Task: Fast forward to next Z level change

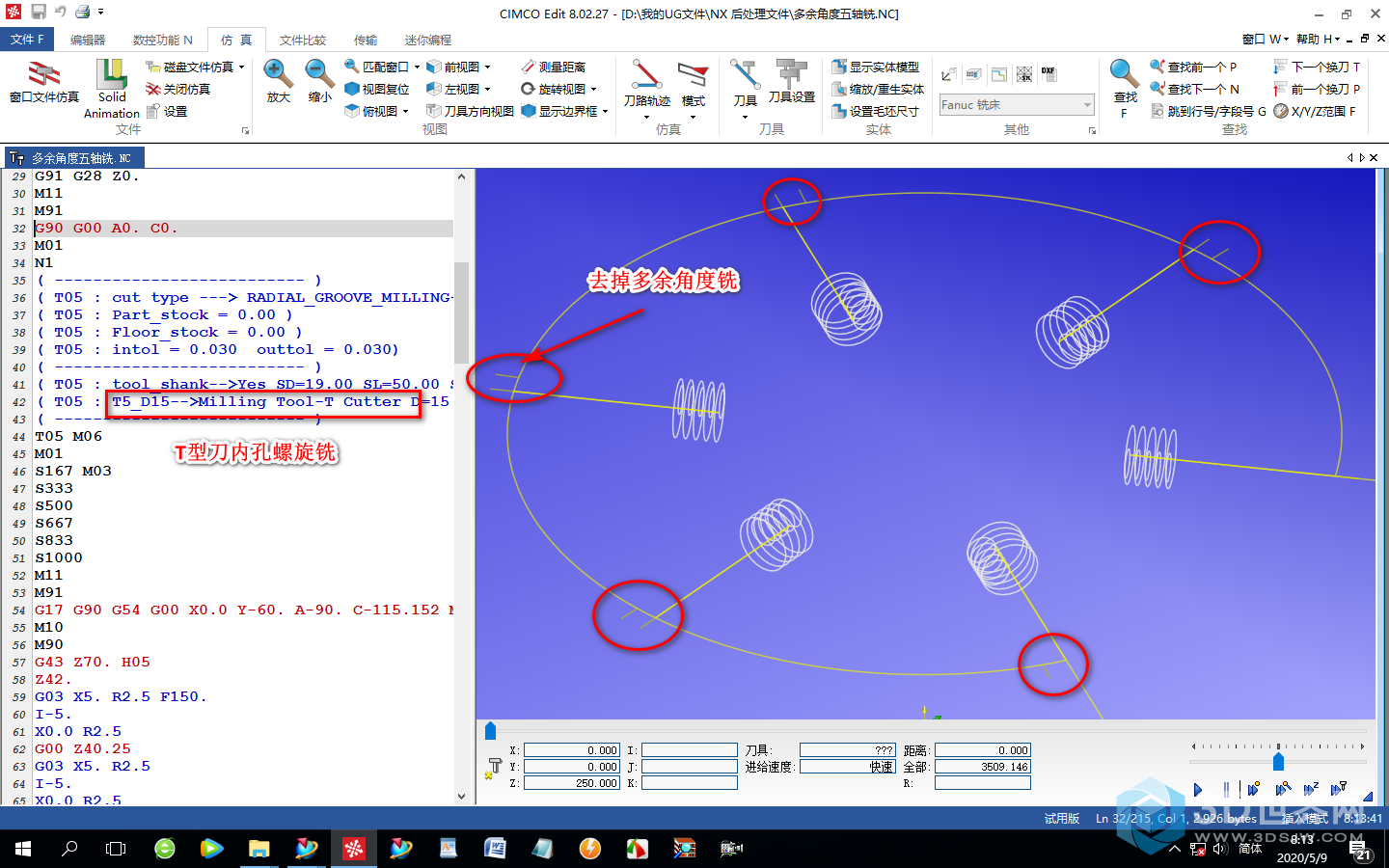Action: 1310,790
